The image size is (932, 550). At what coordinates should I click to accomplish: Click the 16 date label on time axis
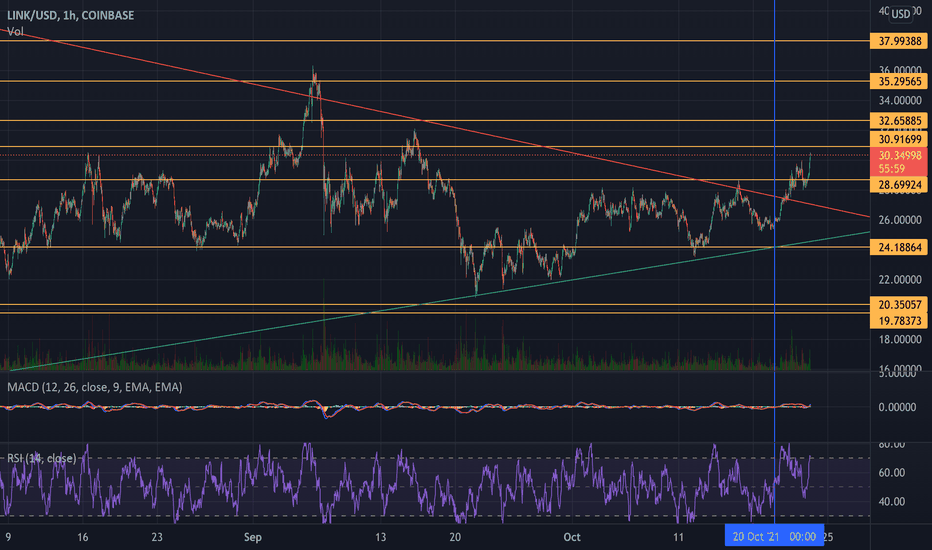click(x=83, y=537)
